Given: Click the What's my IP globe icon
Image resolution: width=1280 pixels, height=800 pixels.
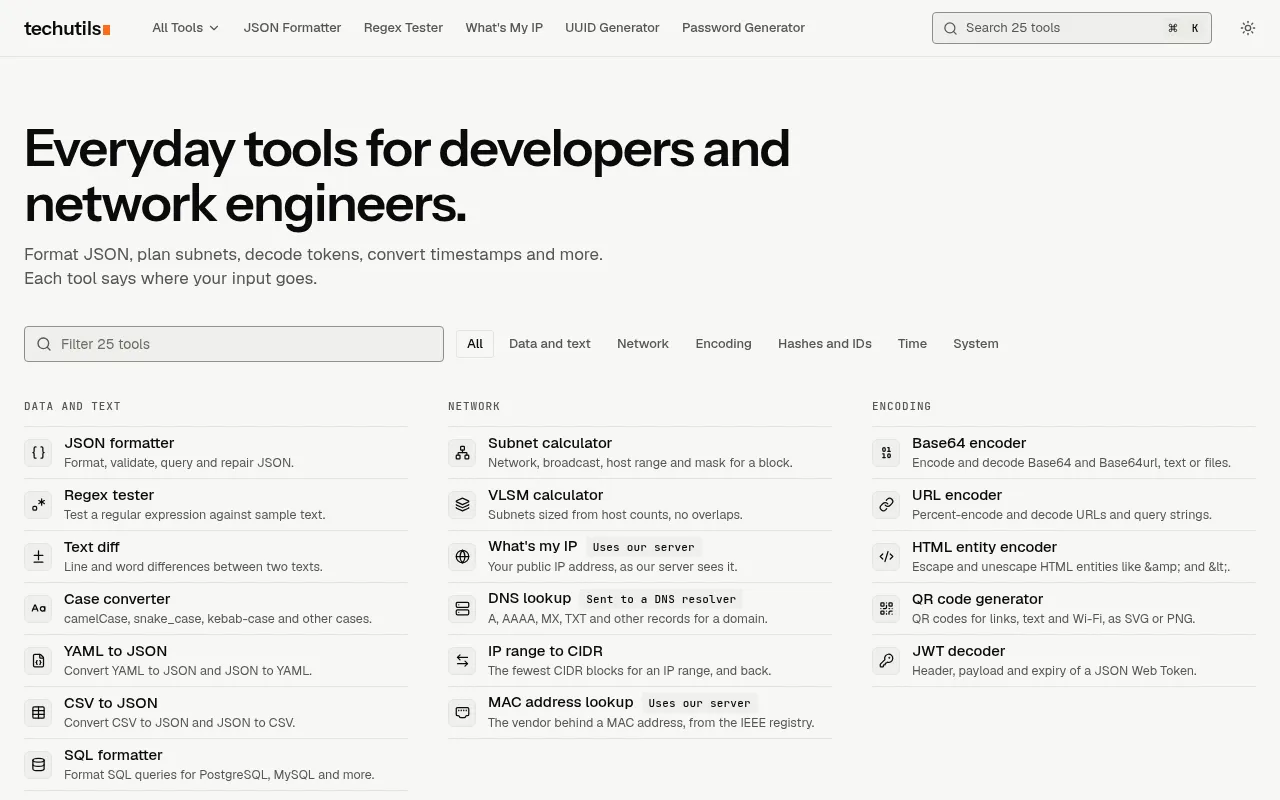Looking at the screenshot, I should tap(462, 556).
